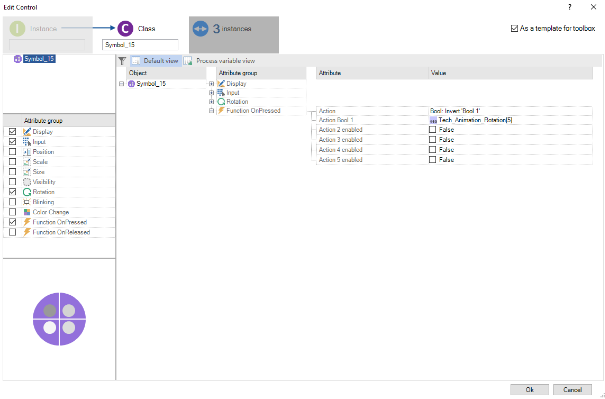Image resolution: width=605 pixels, height=399 pixels.
Task: Collapse the Function OnPressed group in grid
Action: click(211, 111)
